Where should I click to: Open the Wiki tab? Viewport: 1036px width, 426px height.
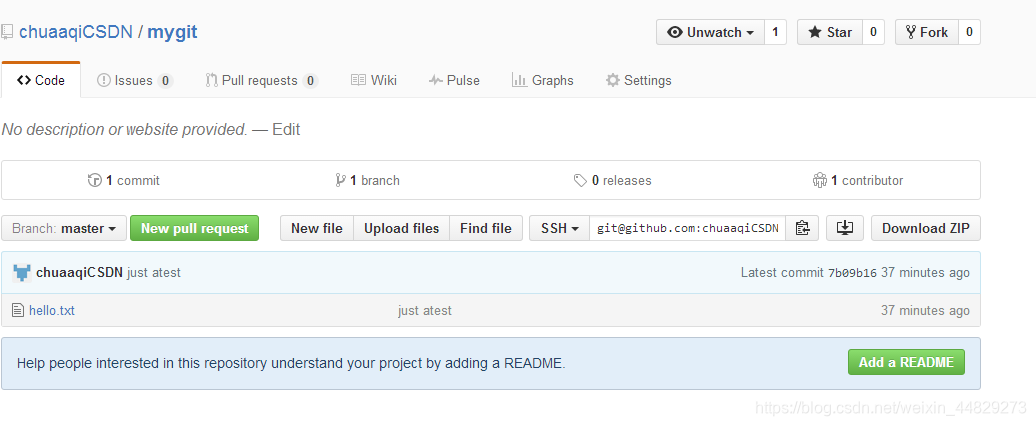(373, 81)
